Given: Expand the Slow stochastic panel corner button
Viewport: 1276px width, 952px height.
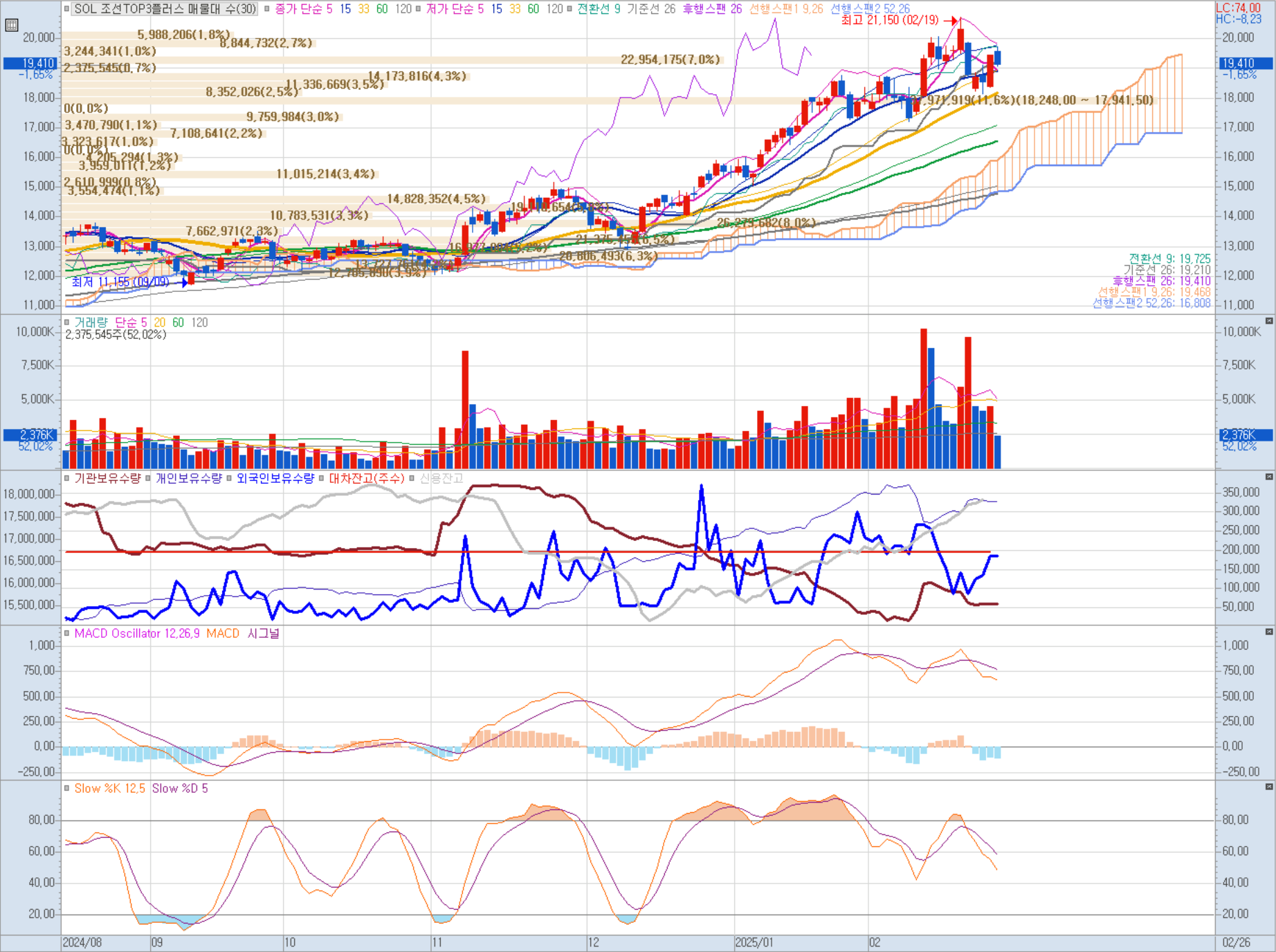Looking at the screenshot, I should (1269, 787).
